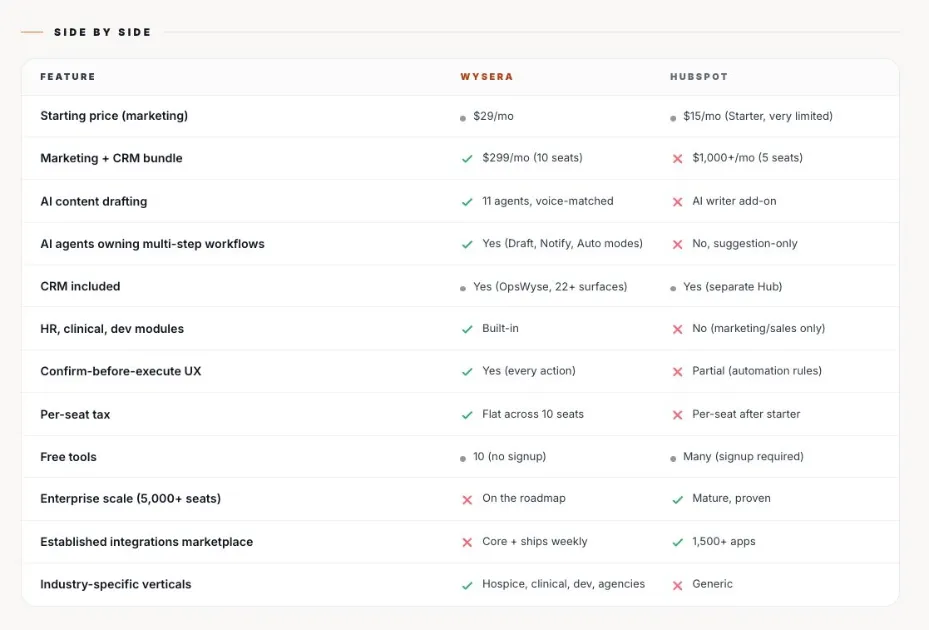The height and width of the screenshot is (630, 929).
Task: Click the check icon next to Hospice, clinical, dev, agencies
Action: [467, 586]
